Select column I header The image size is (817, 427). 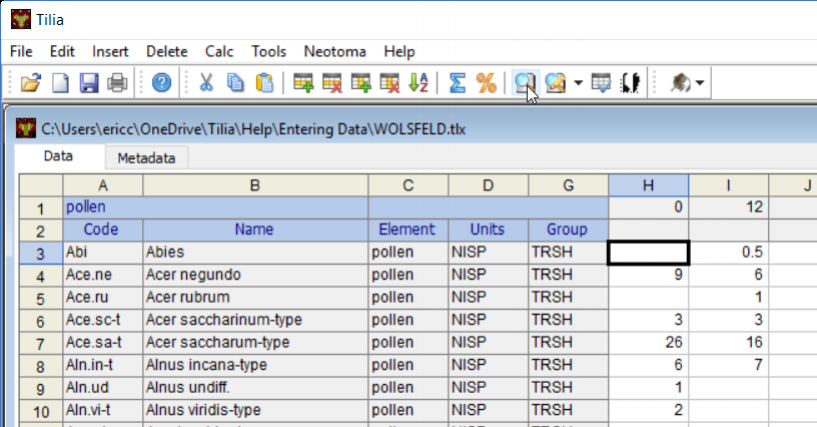tap(728, 185)
